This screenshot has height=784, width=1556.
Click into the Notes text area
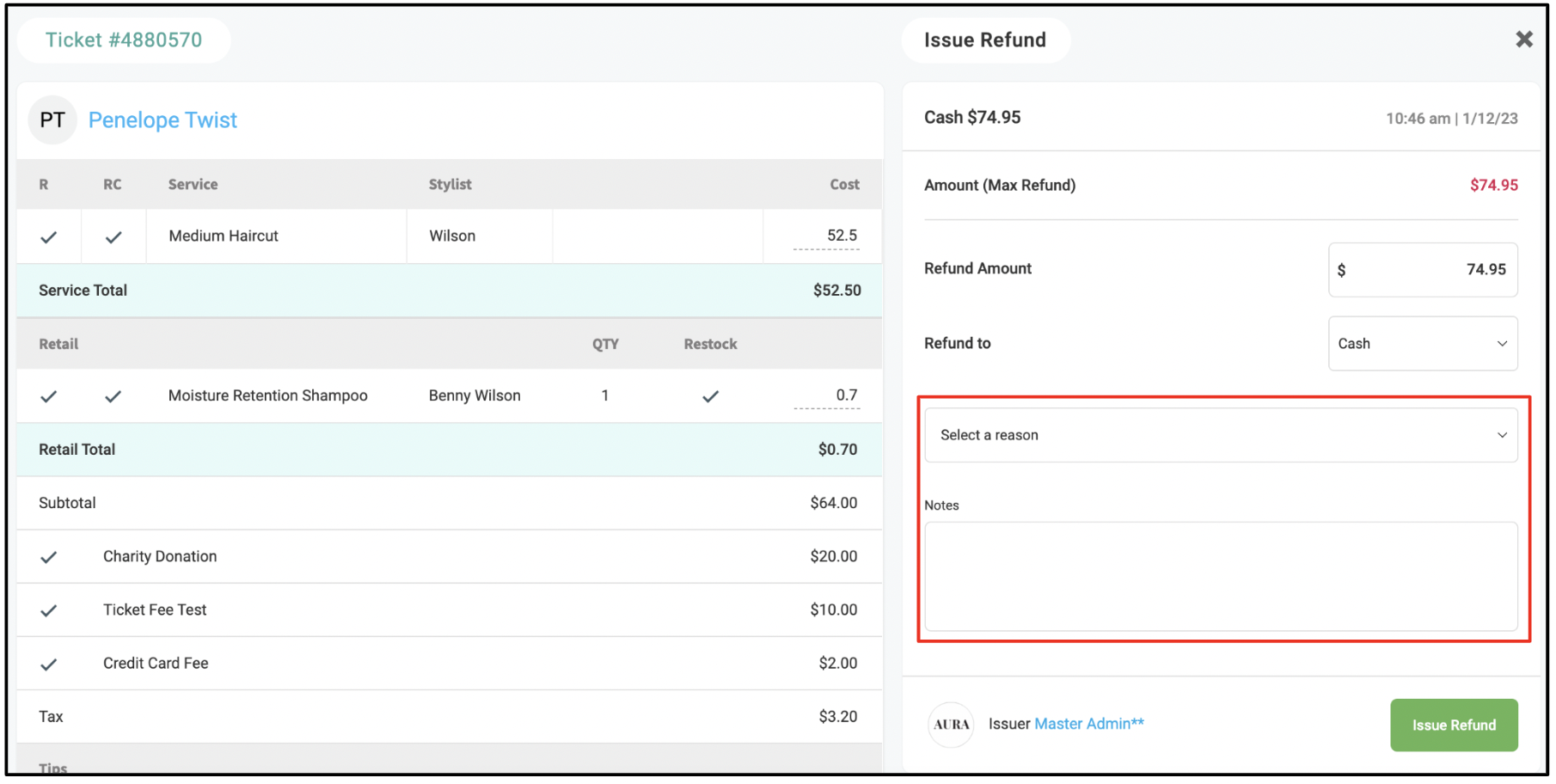(x=1221, y=576)
